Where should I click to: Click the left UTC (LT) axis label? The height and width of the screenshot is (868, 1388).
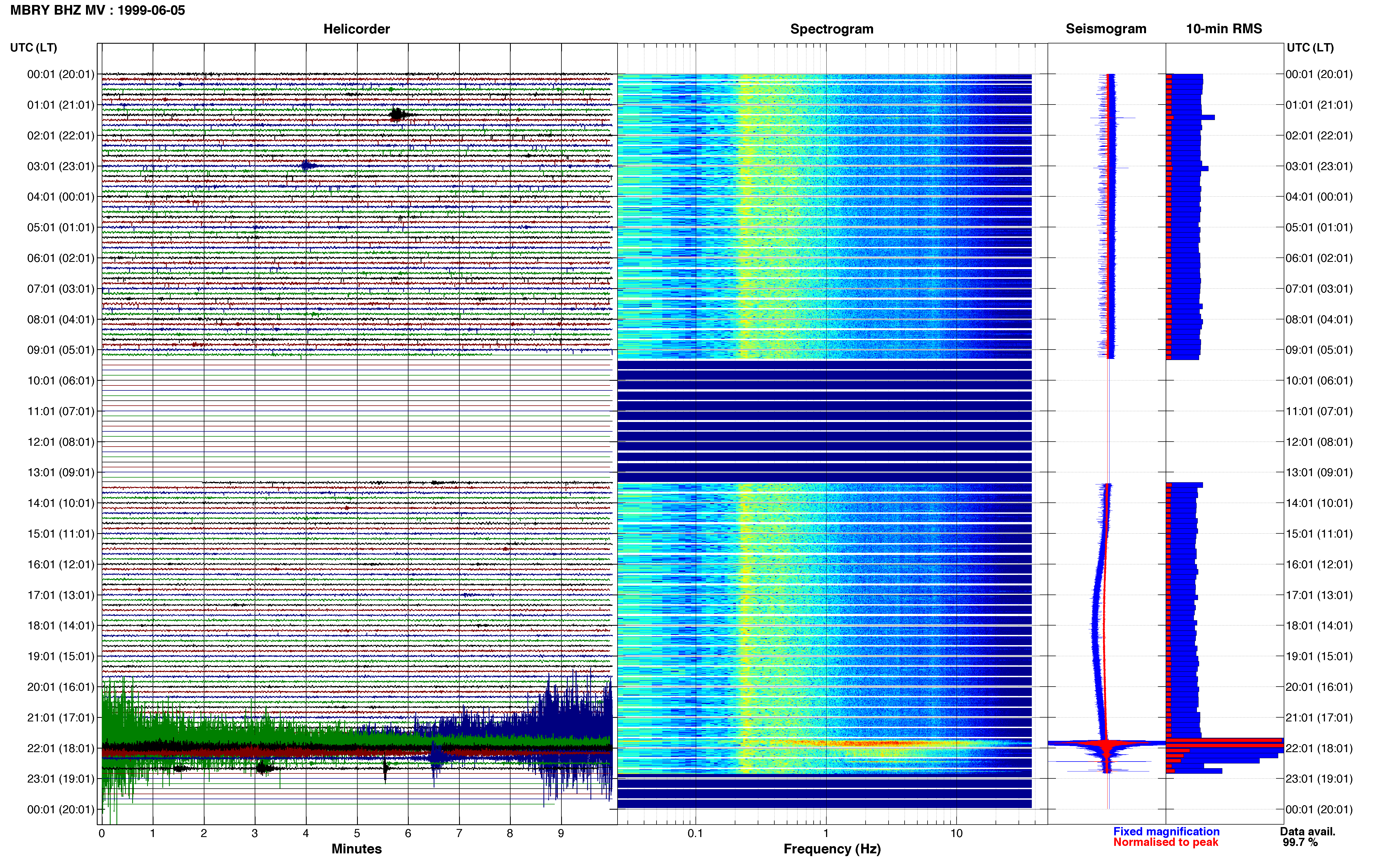[34, 48]
